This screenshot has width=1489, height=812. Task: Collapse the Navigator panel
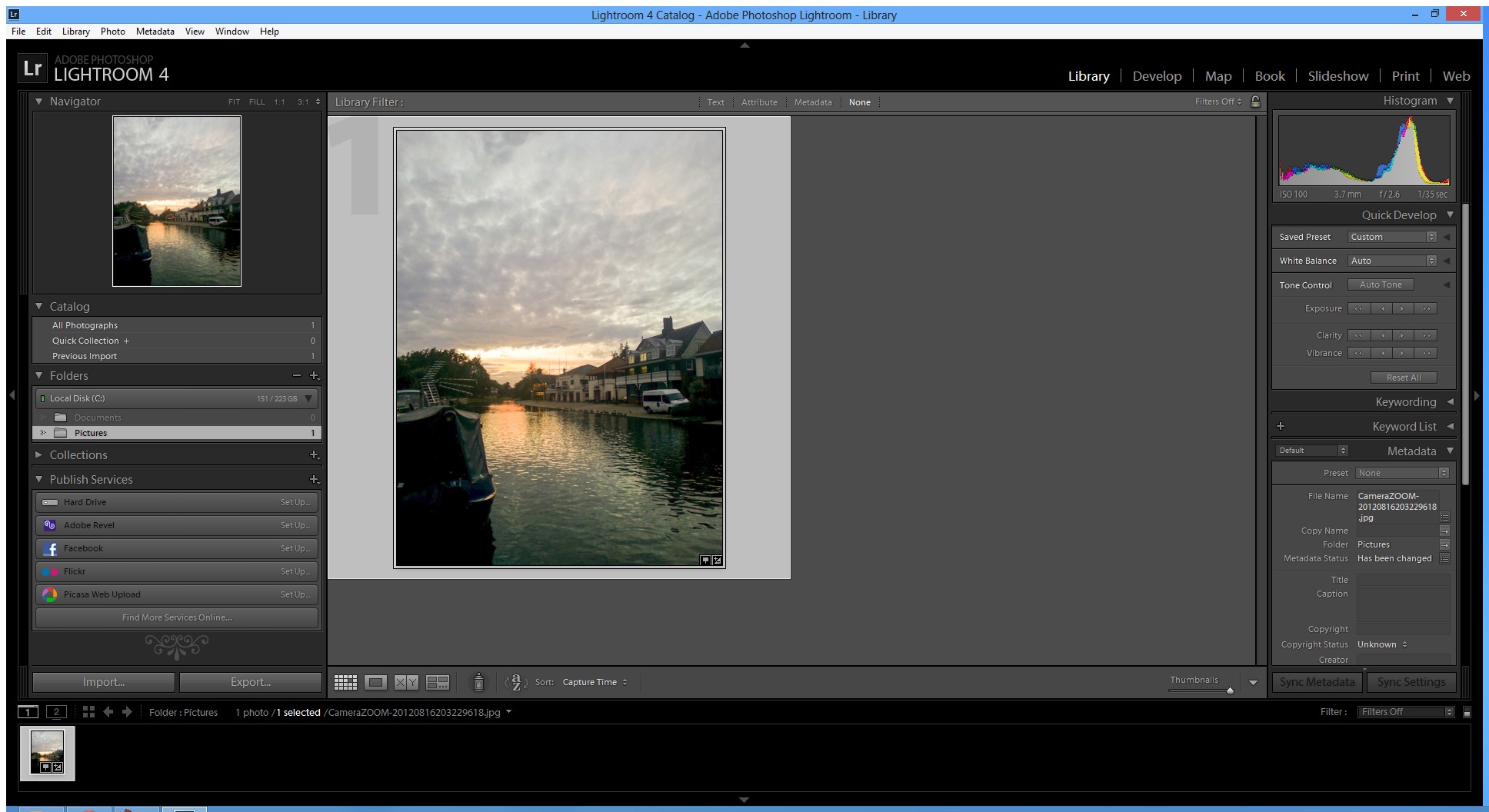(39, 101)
